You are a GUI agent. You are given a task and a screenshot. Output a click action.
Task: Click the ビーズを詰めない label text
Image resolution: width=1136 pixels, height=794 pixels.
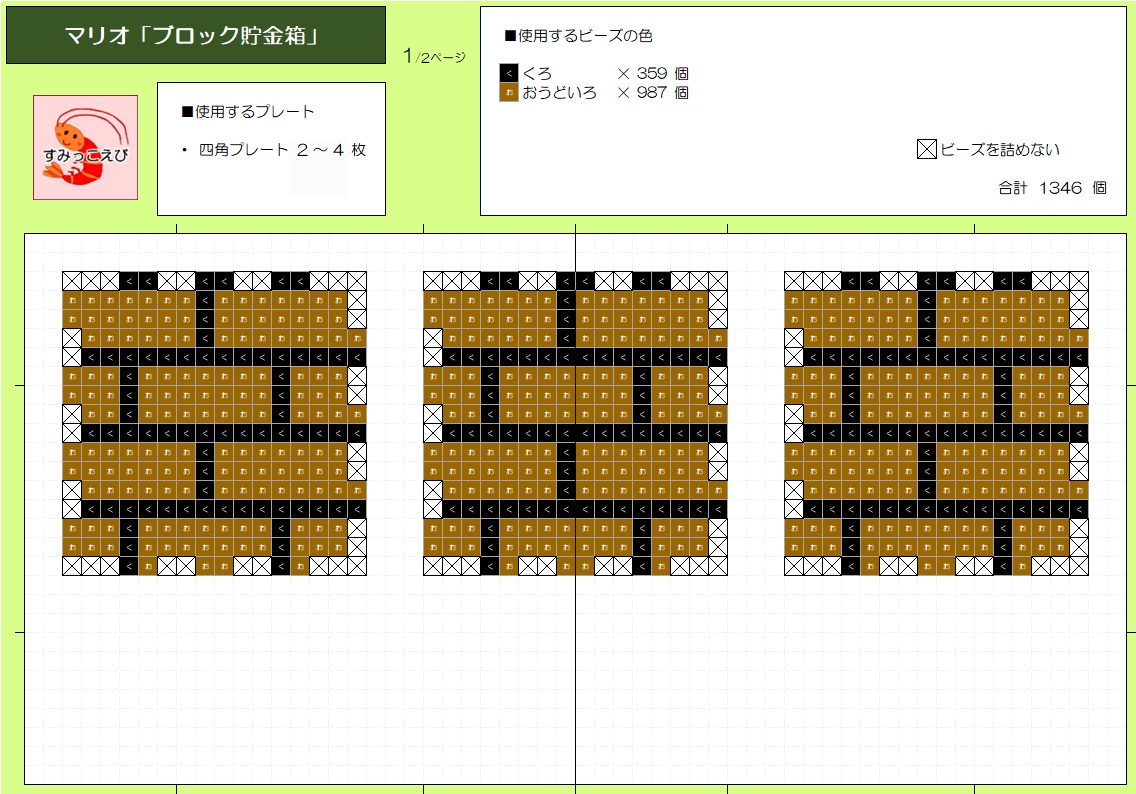tap(1000, 149)
